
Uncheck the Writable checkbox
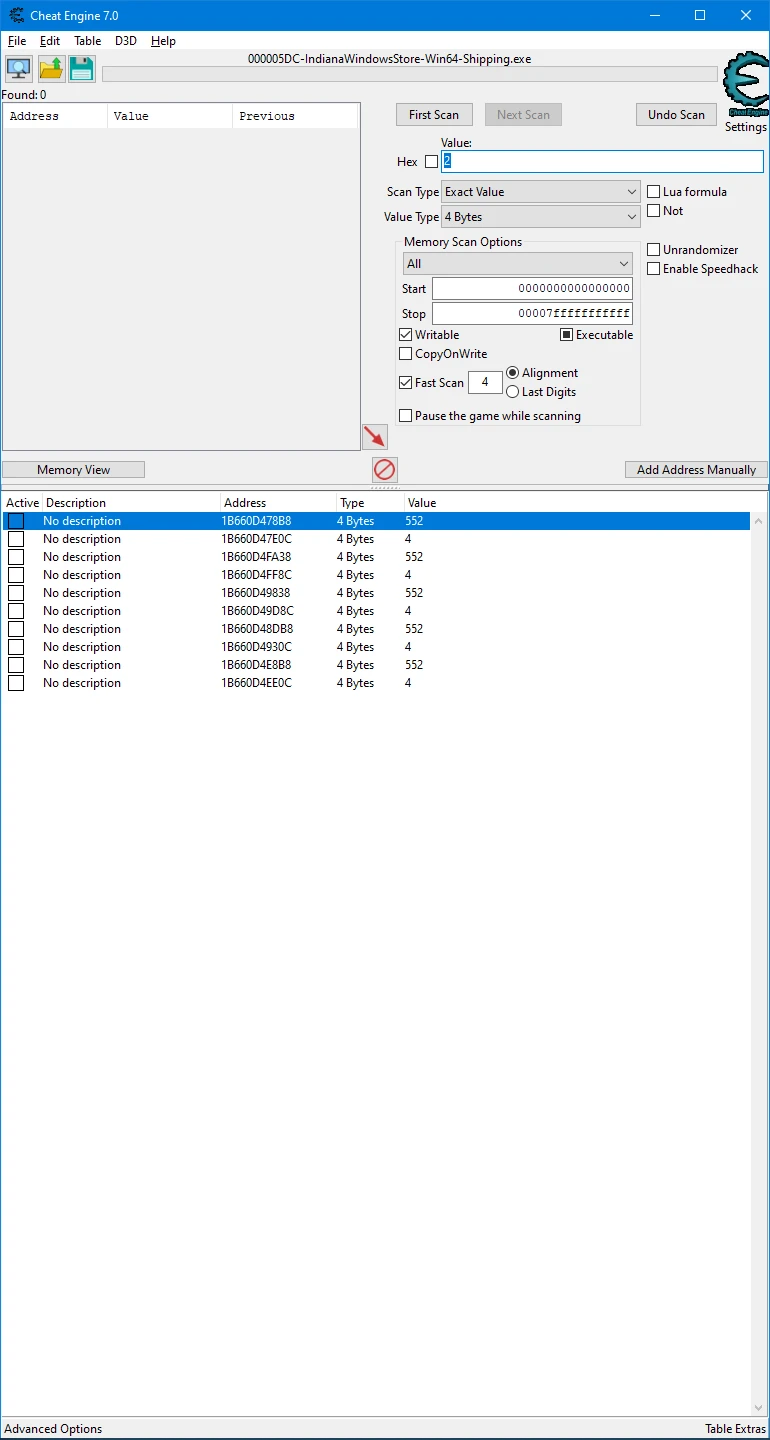406,335
